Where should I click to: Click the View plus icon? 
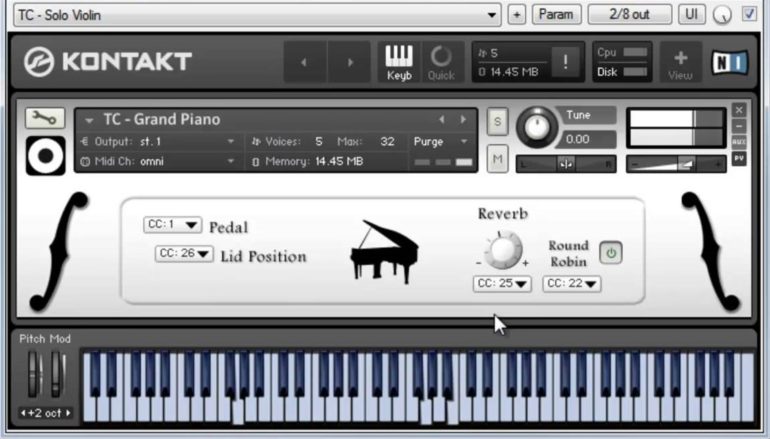pos(680,62)
